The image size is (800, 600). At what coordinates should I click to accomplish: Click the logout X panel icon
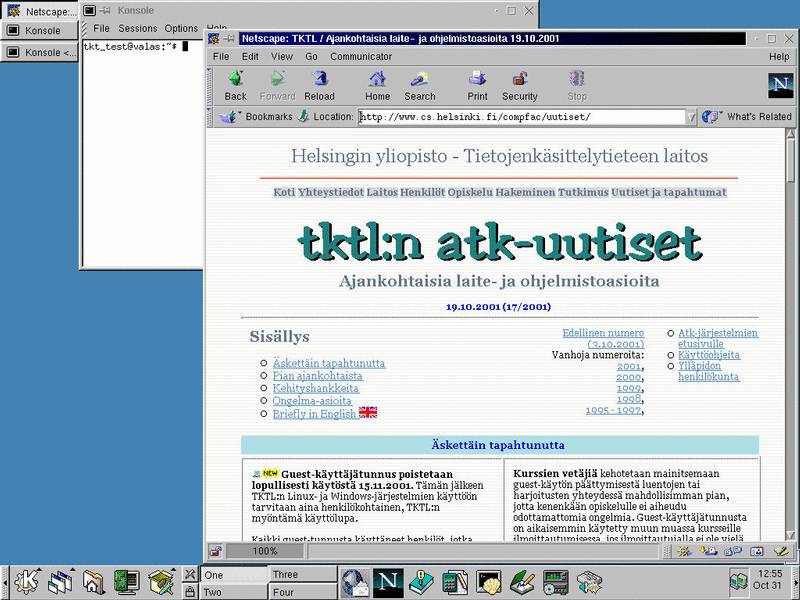click(x=190, y=574)
